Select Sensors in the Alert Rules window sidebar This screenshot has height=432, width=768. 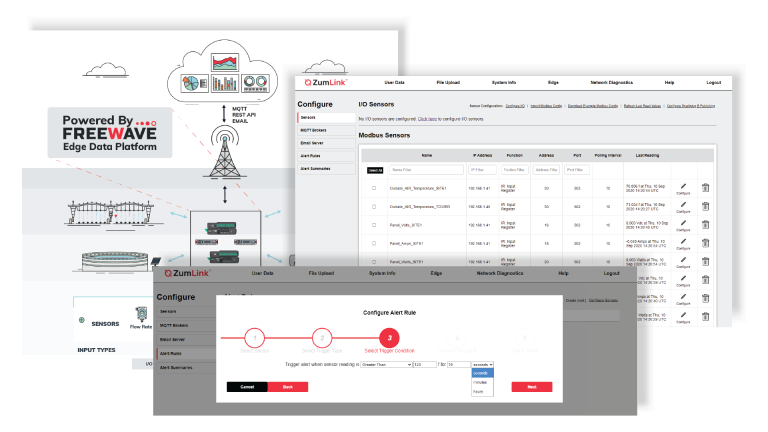187,312
